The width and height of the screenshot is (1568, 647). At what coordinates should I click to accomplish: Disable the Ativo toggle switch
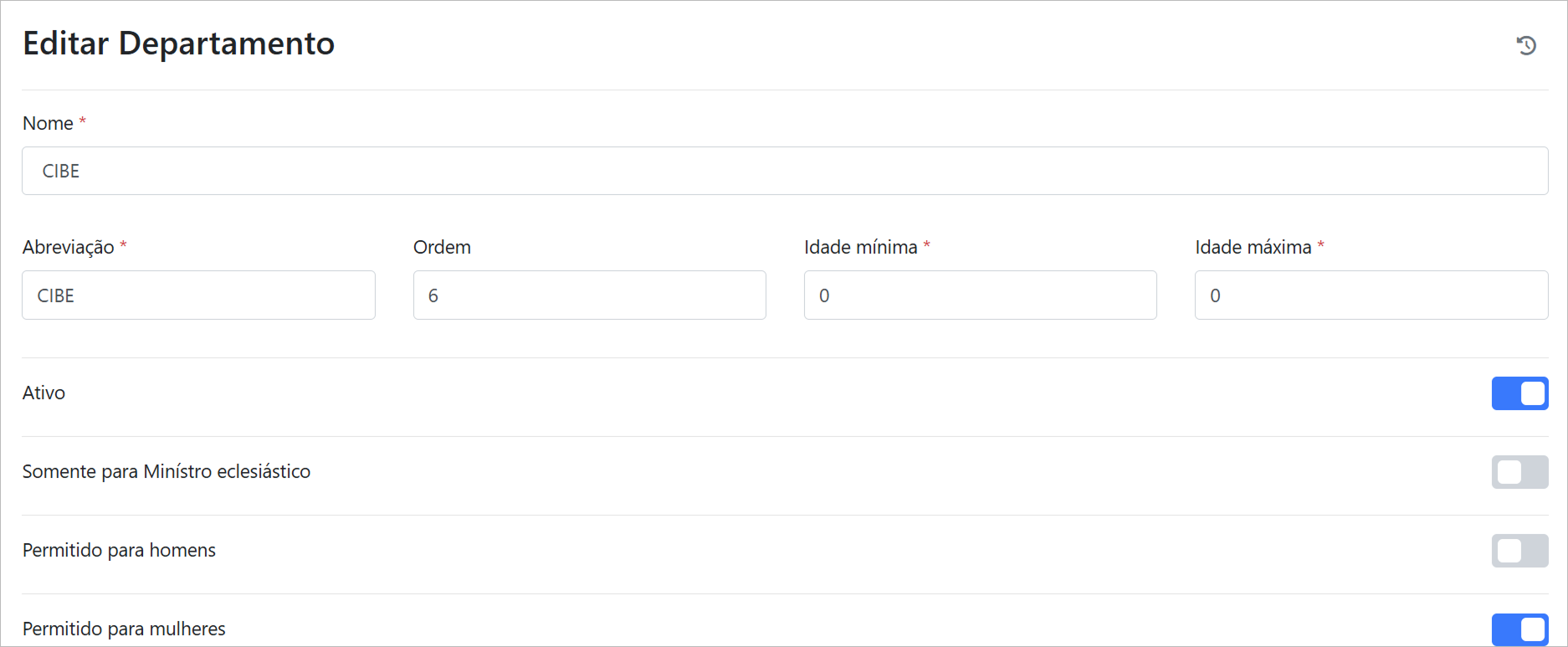click(1519, 393)
